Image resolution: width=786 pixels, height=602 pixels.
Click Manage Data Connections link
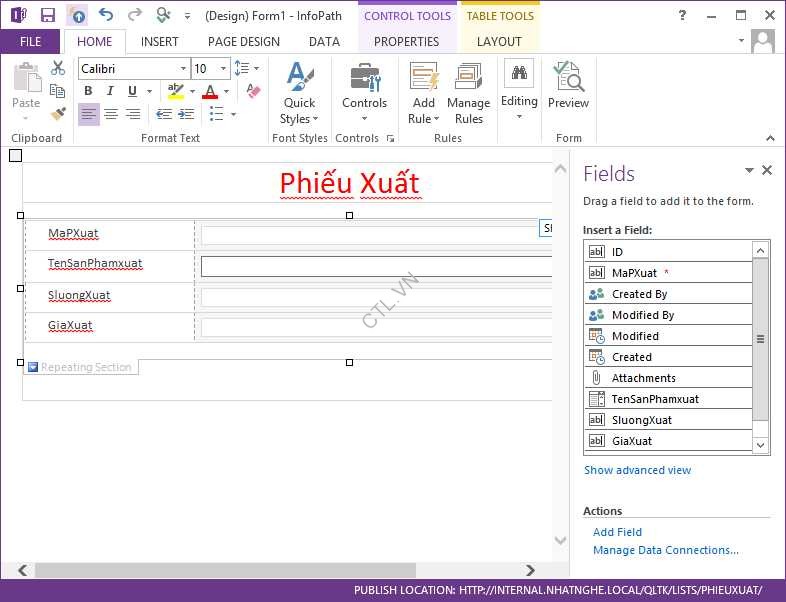click(665, 550)
